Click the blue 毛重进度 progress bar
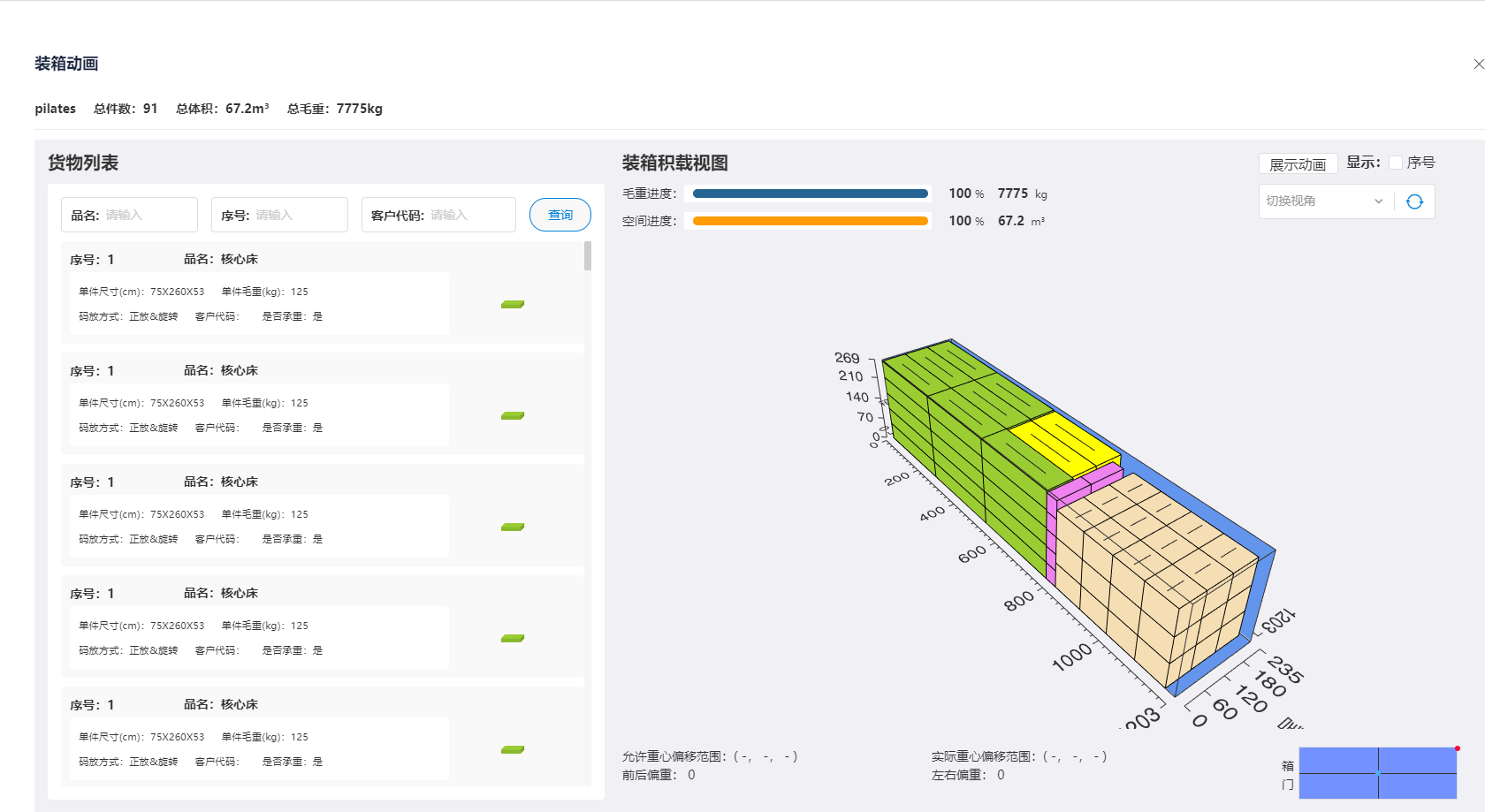 [x=810, y=194]
